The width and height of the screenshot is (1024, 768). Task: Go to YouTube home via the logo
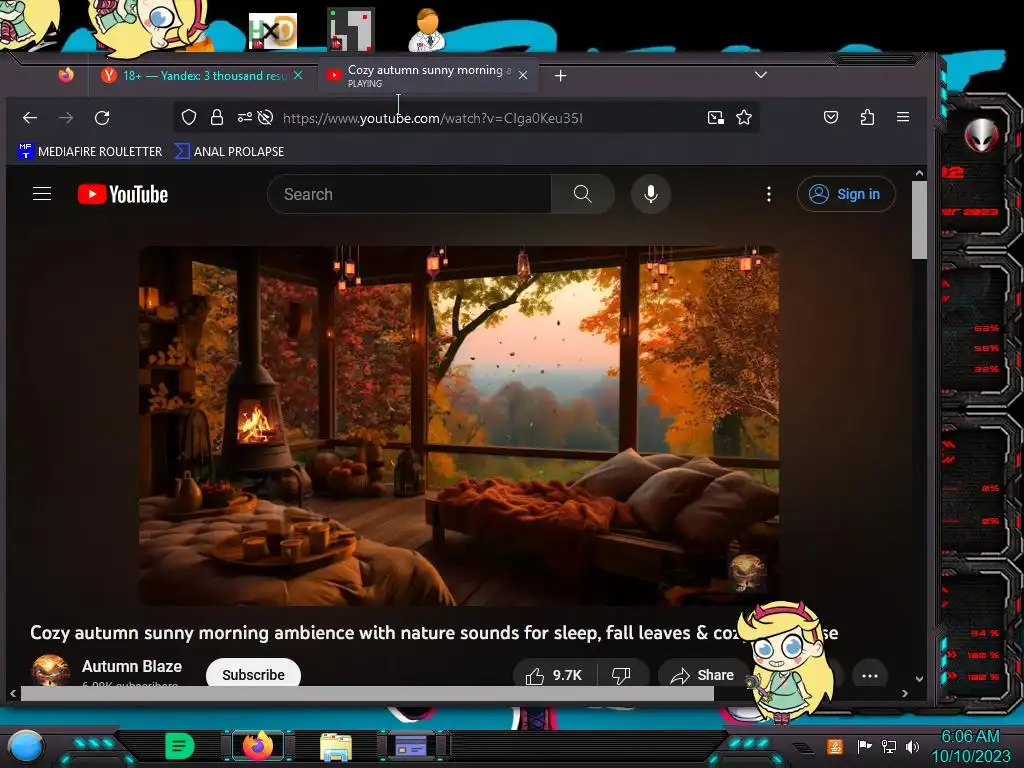point(123,195)
